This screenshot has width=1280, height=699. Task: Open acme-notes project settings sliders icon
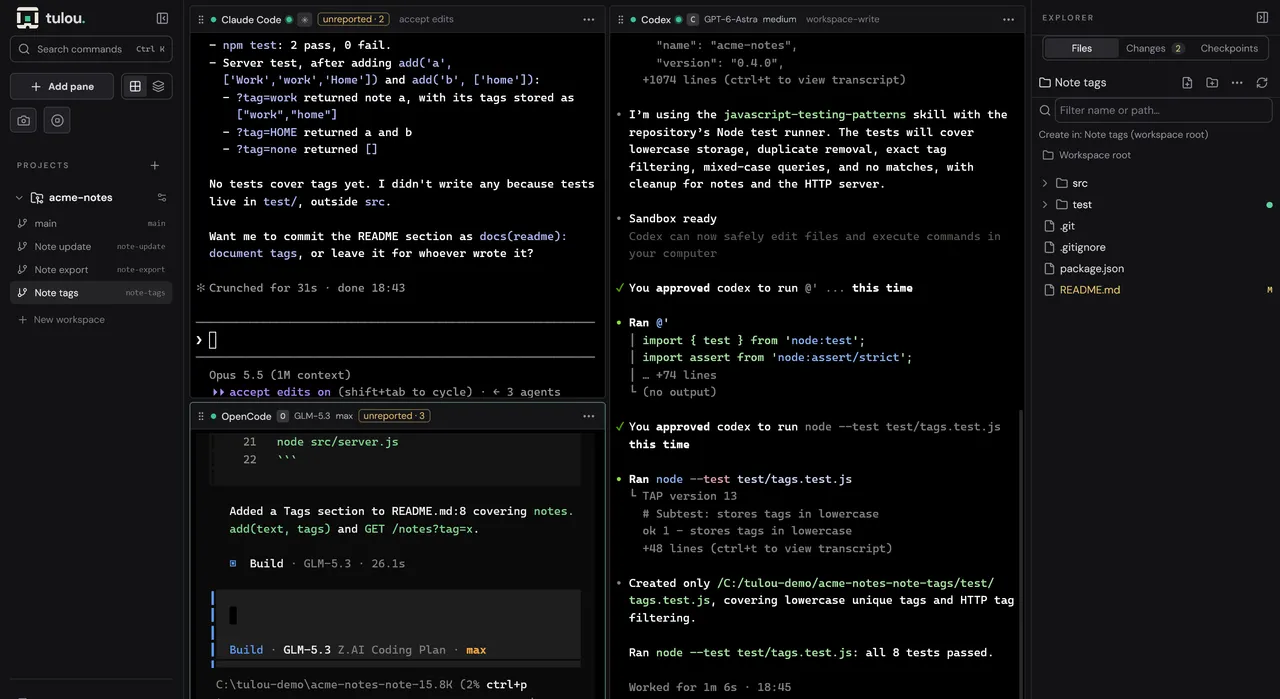pos(162,197)
